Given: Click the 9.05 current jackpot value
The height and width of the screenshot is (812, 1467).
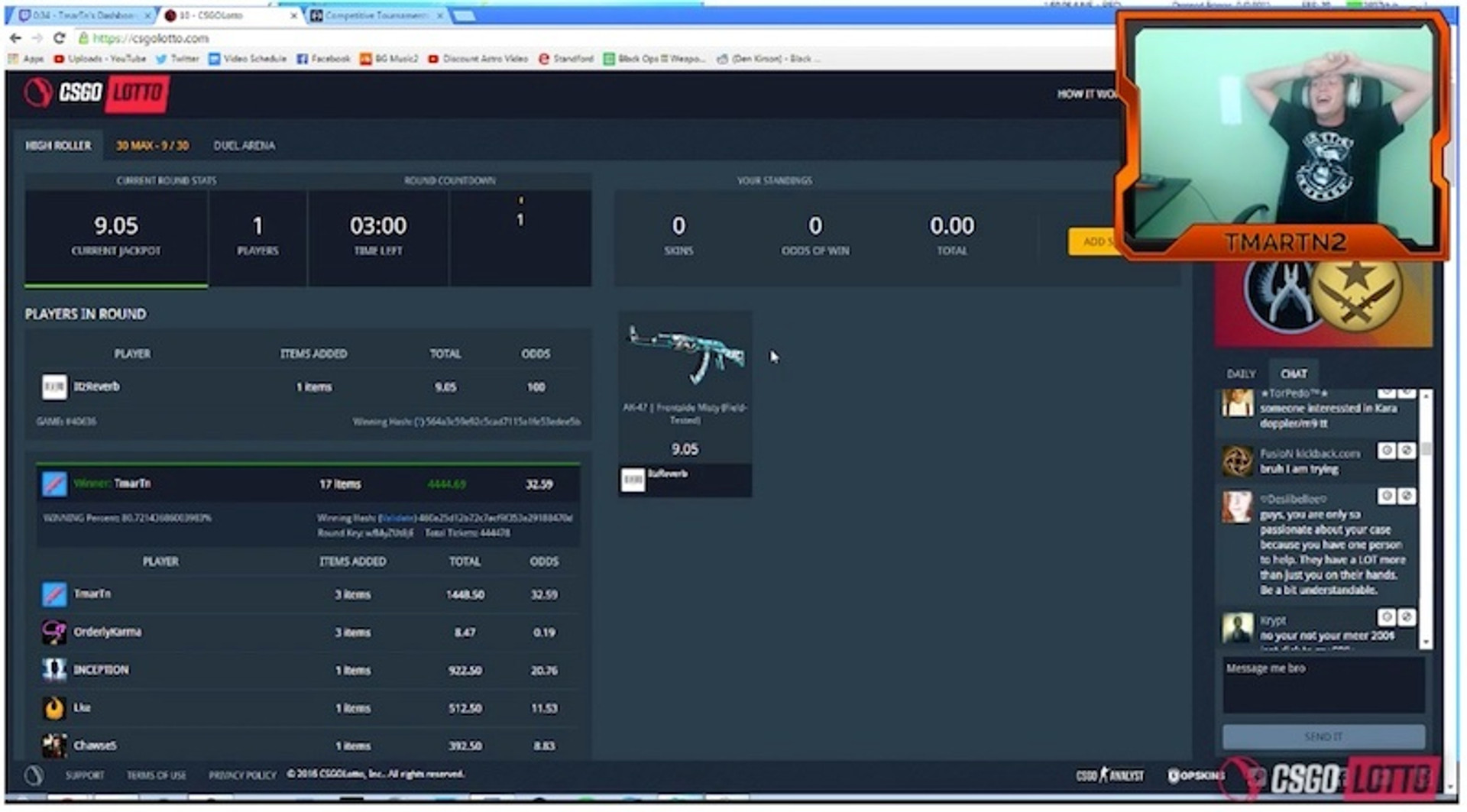Looking at the screenshot, I should 116,225.
